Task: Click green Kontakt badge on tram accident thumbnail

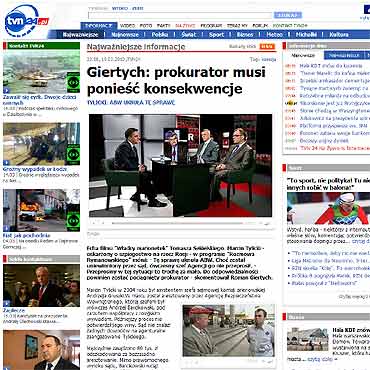Action: pyautogui.click(x=73, y=154)
